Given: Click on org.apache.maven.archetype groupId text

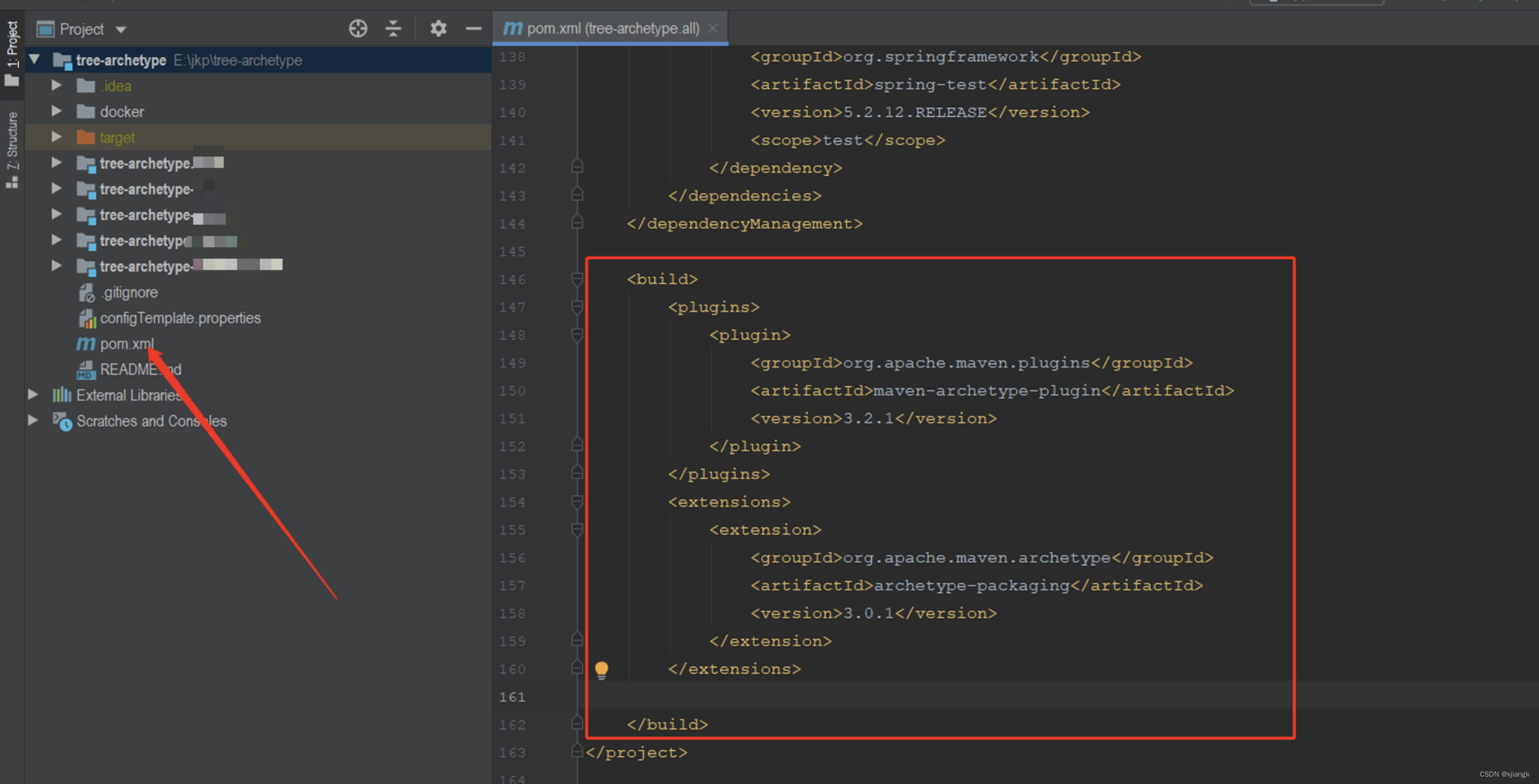Looking at the screenshot, I should (976, 558).
